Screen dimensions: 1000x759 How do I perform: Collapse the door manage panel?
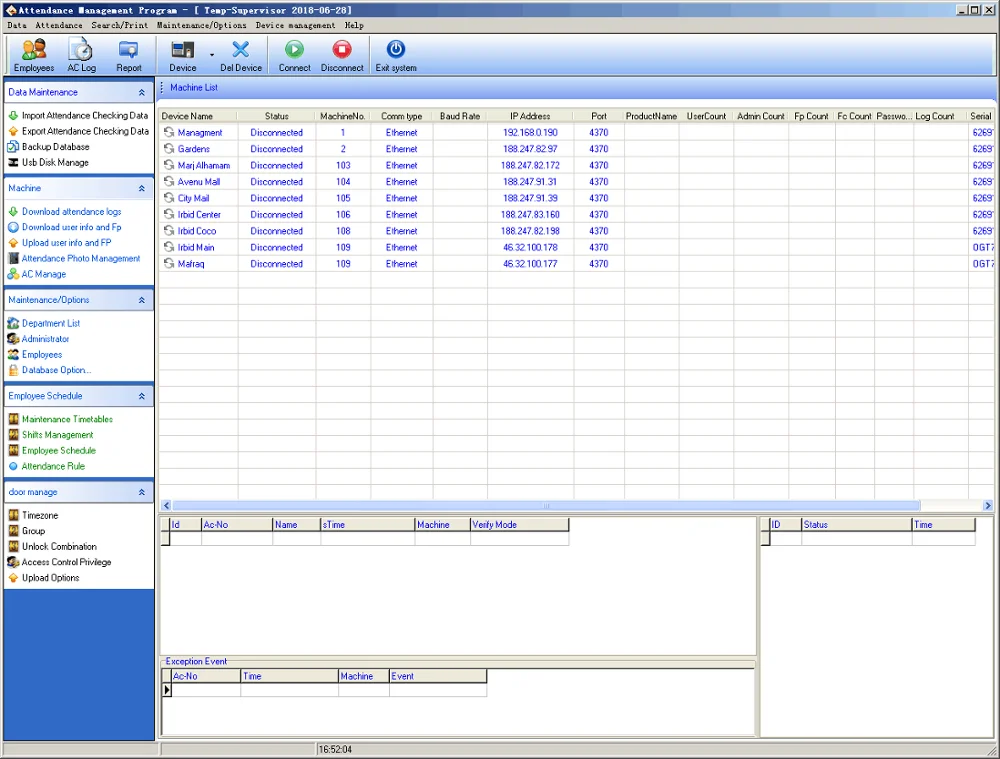pos(142,492)
